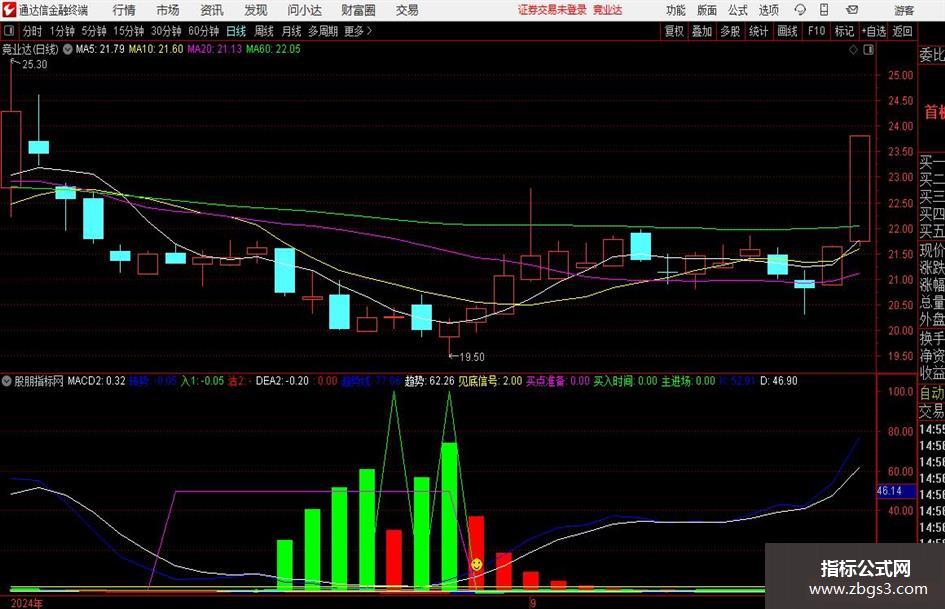Click the 多股 multi-stock button

730,31
